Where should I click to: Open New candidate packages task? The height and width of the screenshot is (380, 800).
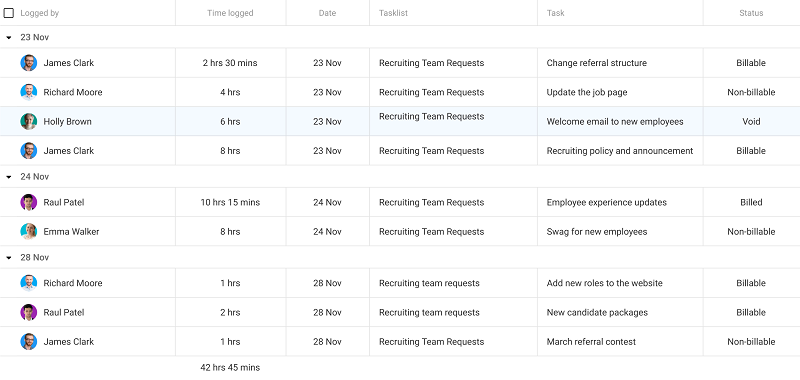pyautogui.click(x=597, y=312)
